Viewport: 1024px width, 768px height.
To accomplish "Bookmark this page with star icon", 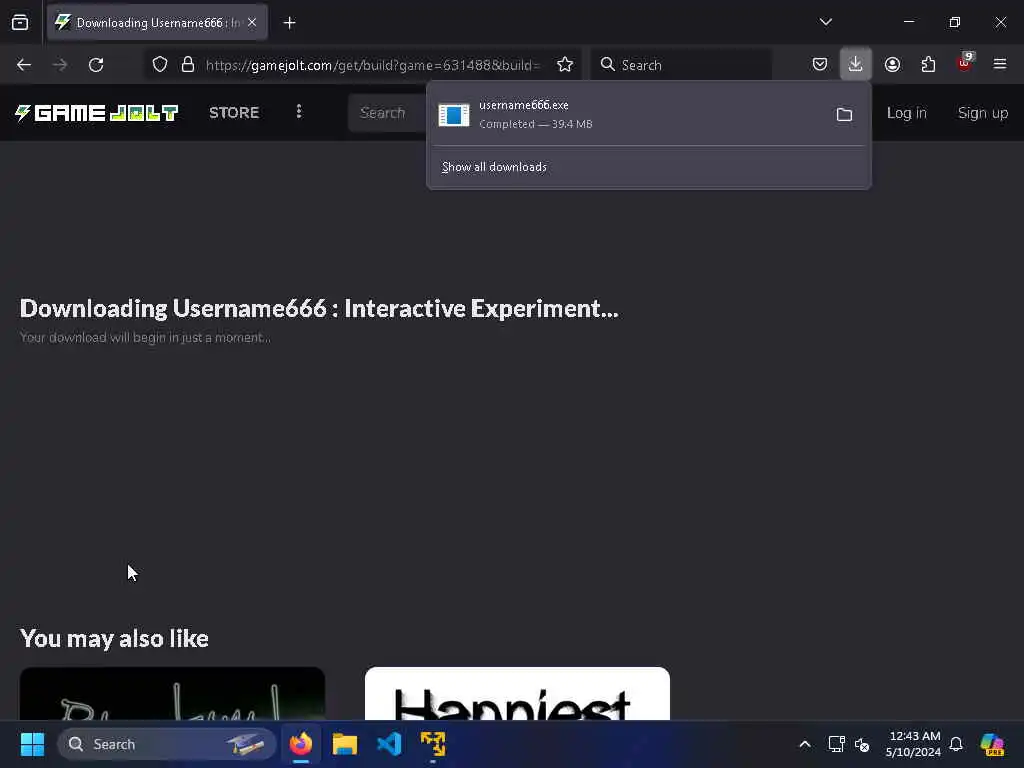I will tap(565, 65).
